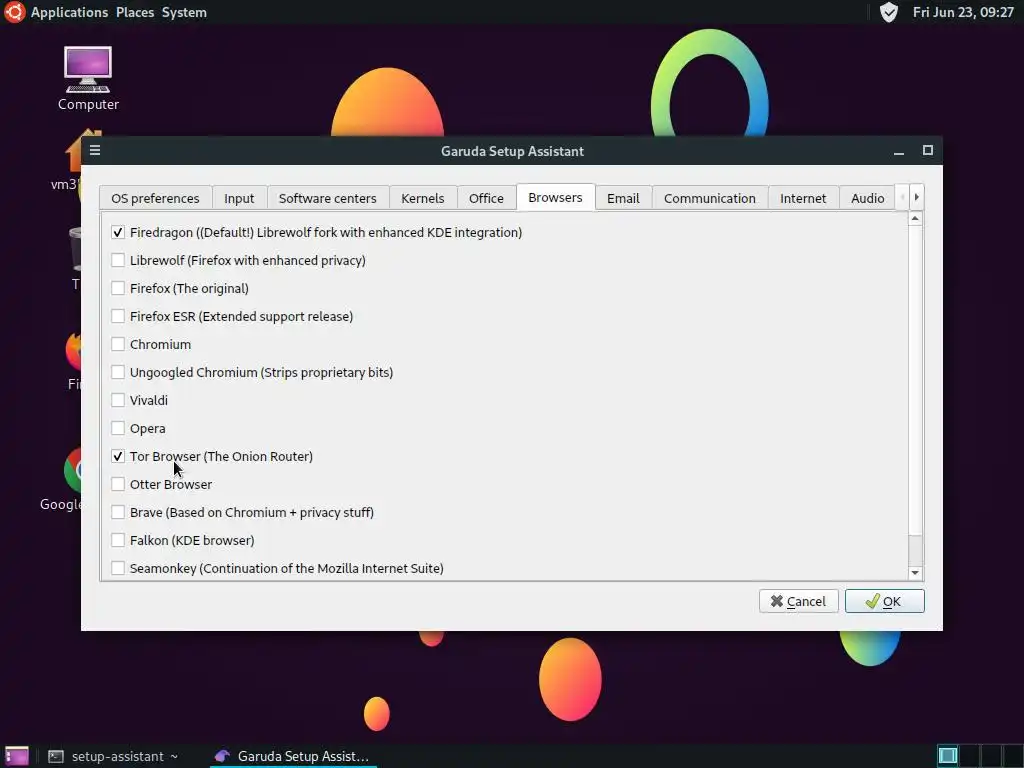Maximize the Garuda Setup Assistant window
The image size is (1024, 768).
[927, 150]
